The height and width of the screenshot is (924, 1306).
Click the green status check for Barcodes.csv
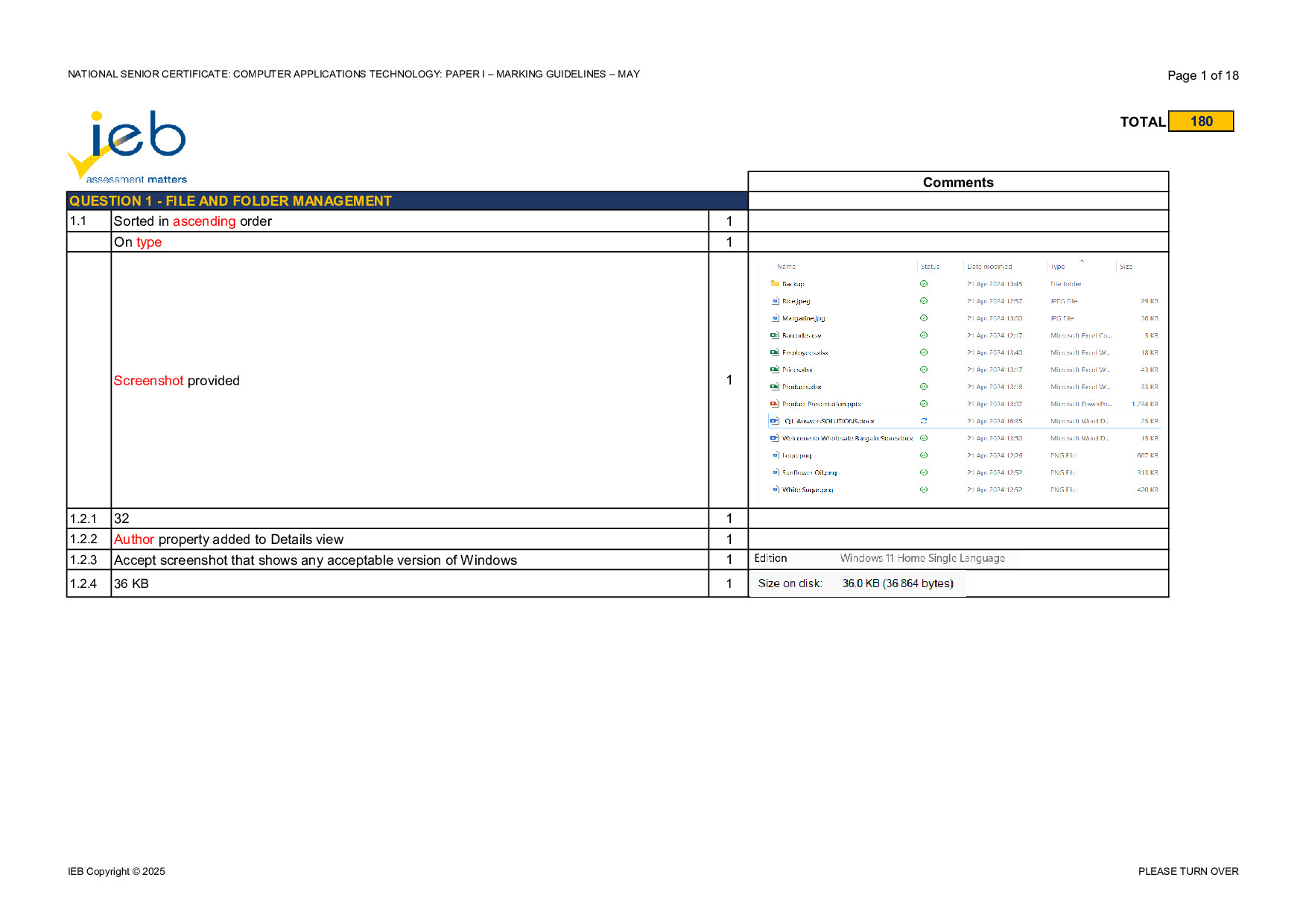(x=924, y=335)
